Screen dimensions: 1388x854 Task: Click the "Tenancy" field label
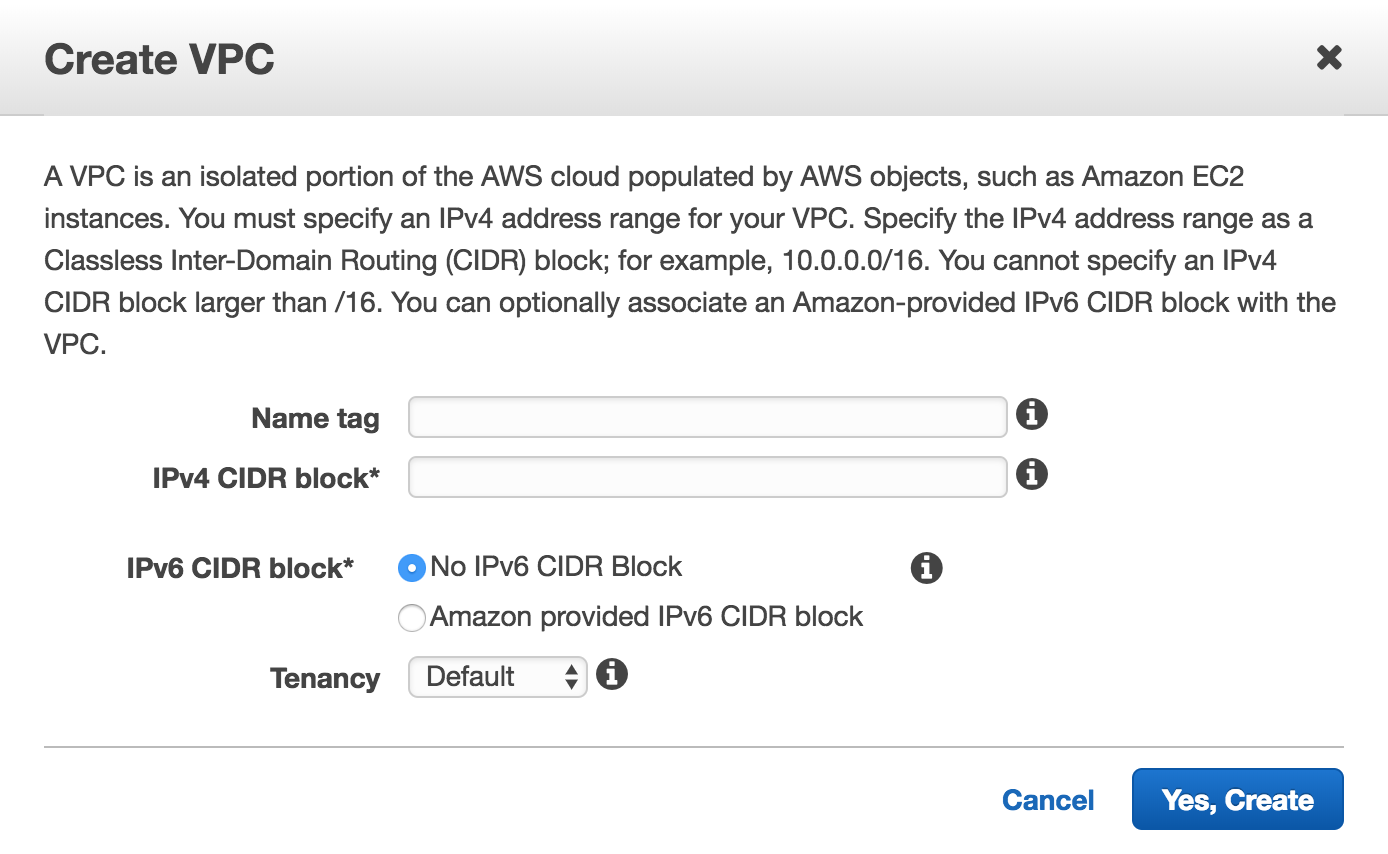[x=325, y=678]
